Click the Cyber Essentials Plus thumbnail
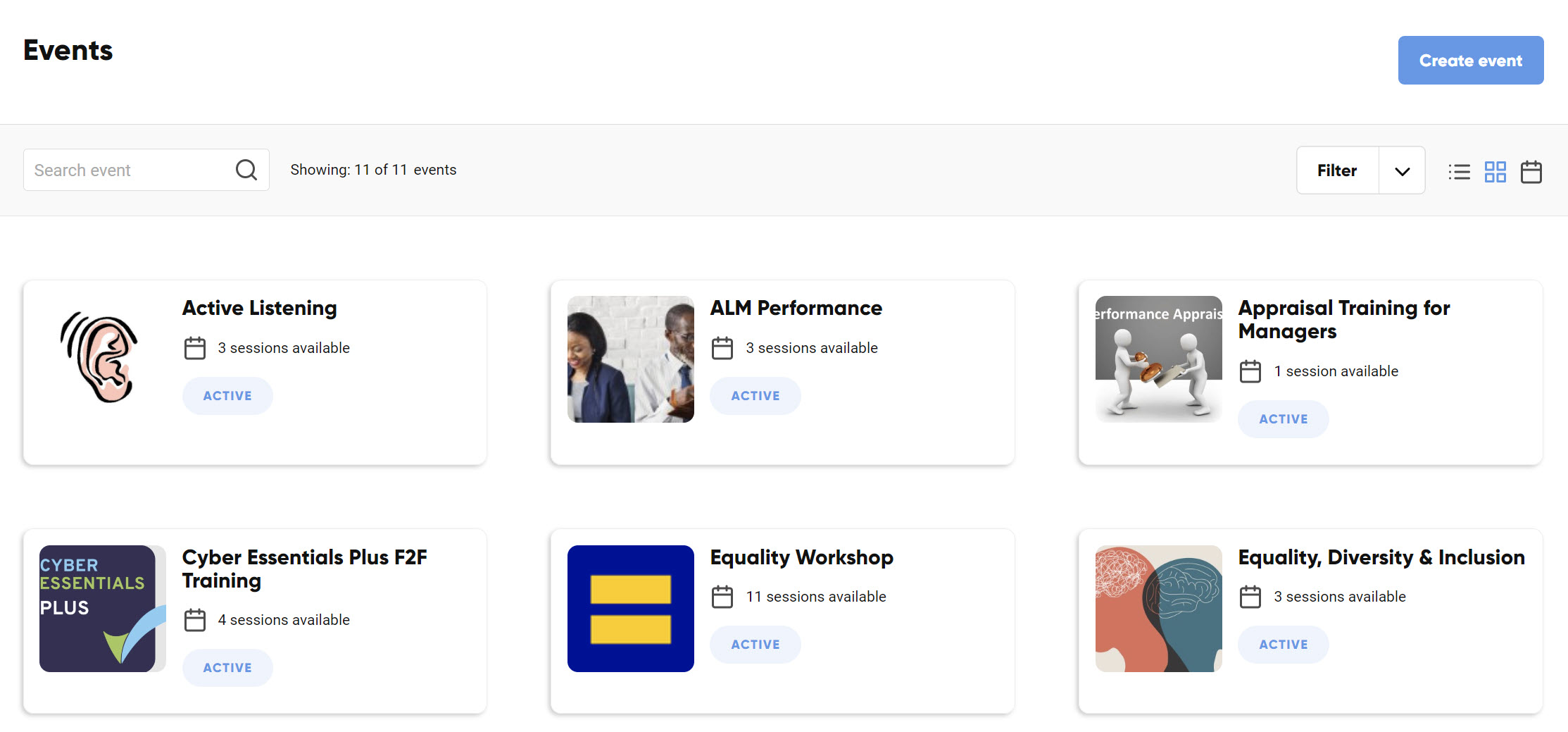The height and width of the screenshot is (732, 1568). [x=103, y=609]
